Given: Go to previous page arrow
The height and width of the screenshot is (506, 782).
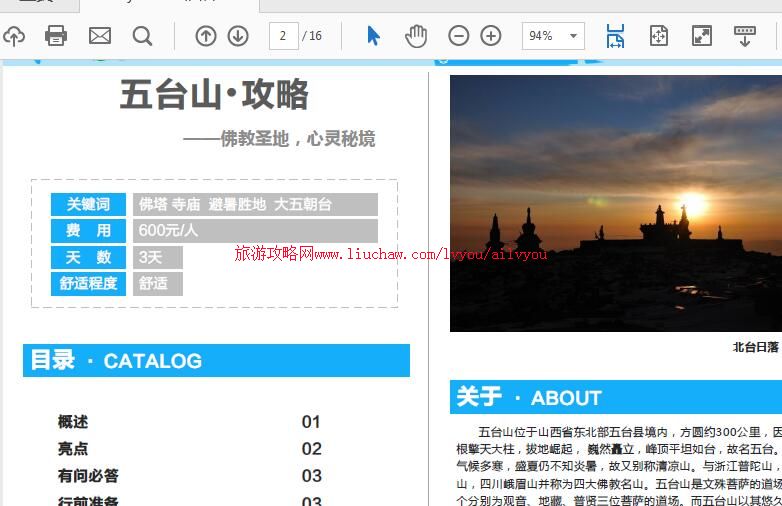Looking at the screenshot, I should pos(206,37).
